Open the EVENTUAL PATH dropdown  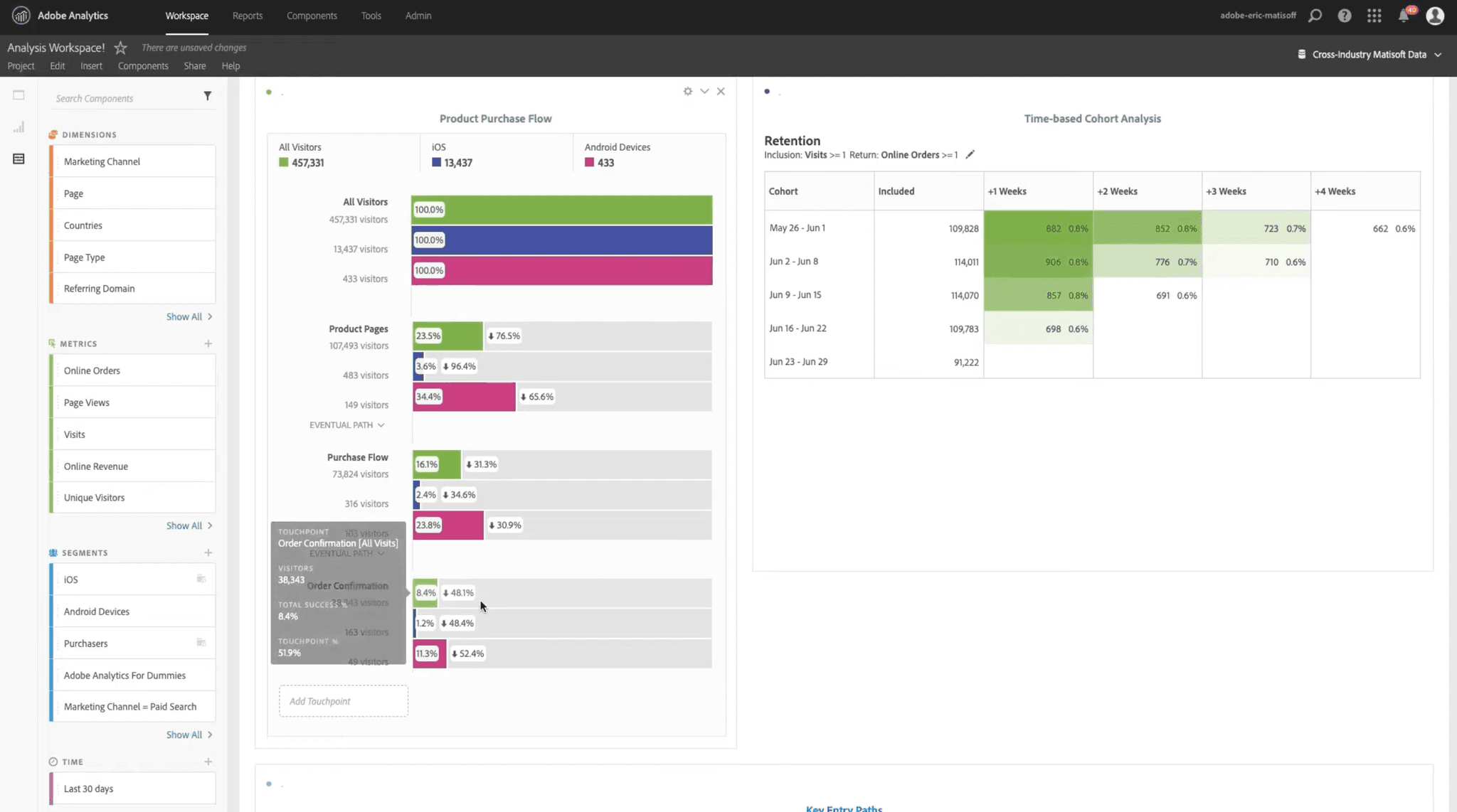point(347,424)
